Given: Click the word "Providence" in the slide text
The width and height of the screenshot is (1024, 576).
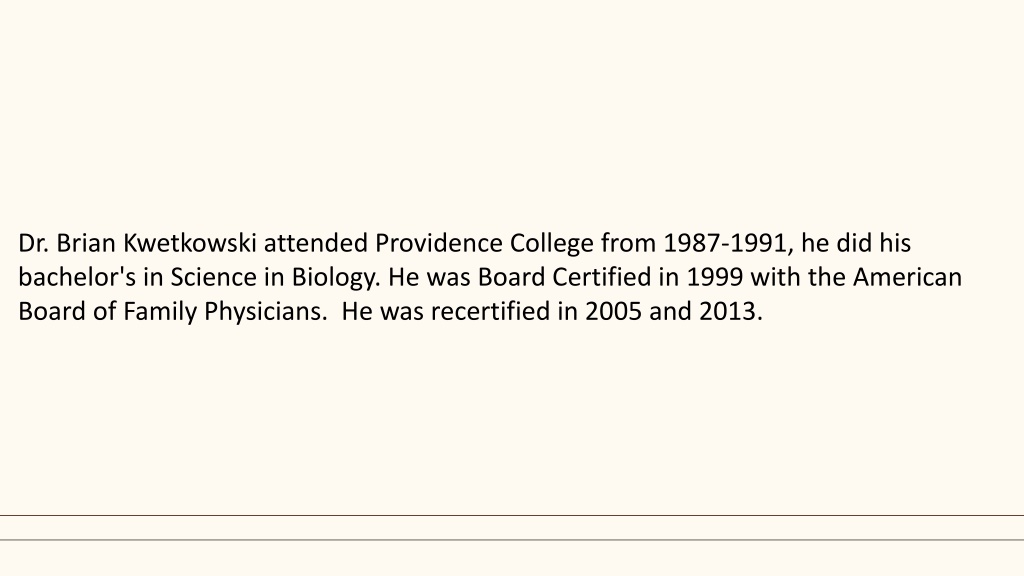Looking at the screenshot, I should click(x=438, y=243).
